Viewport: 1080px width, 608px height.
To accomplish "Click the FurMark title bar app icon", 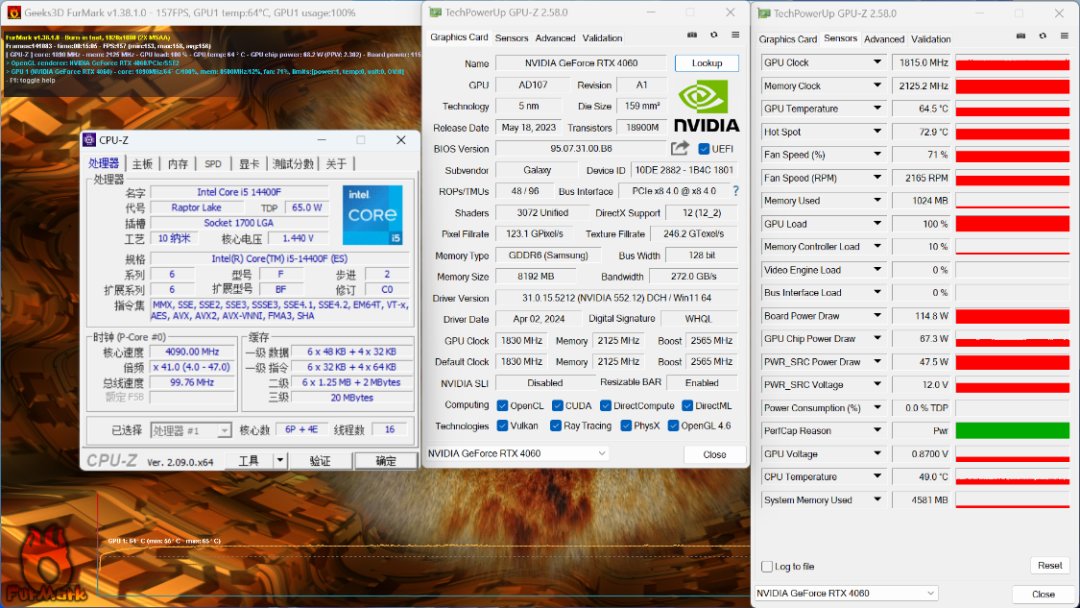I will pyautogui.click(x=13, y=12).
